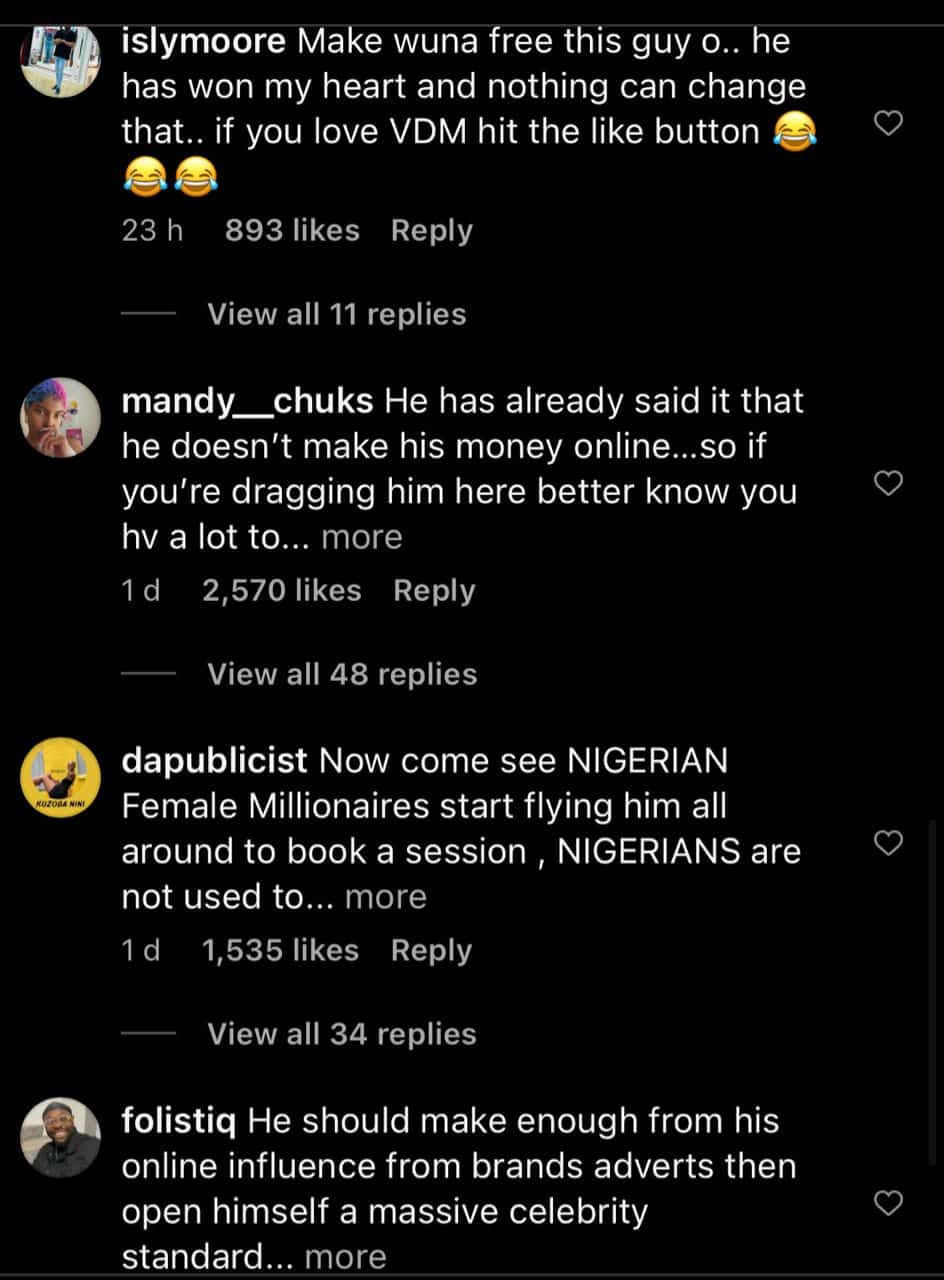View all 34 replies

[341, 1034]
